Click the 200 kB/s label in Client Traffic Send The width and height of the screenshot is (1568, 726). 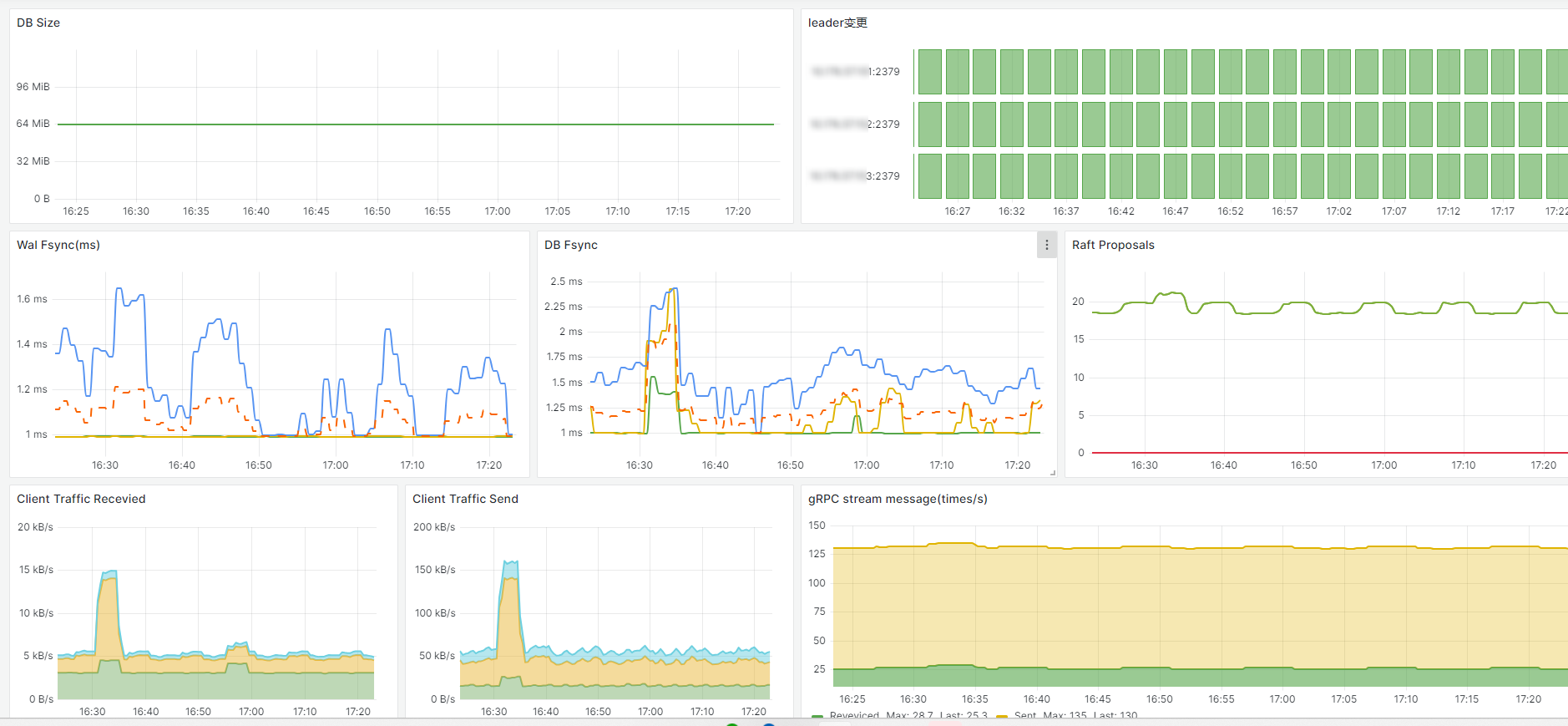pos(434,527)
